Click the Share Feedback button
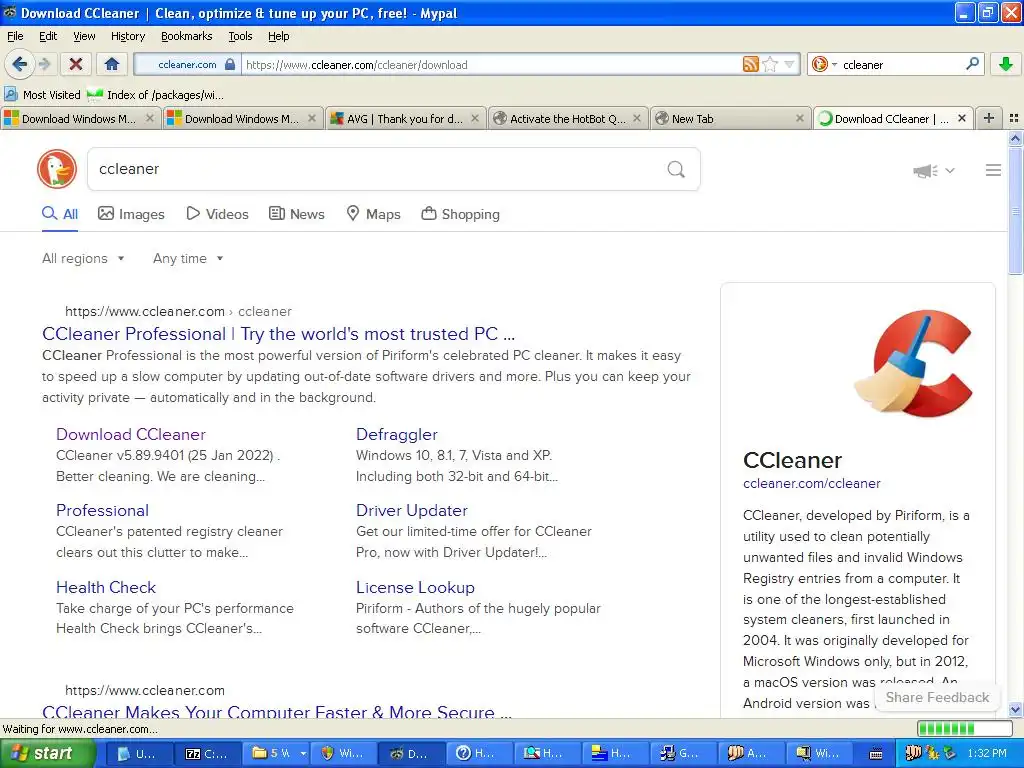Screen dimensions: 1024x768 (936, 697)
